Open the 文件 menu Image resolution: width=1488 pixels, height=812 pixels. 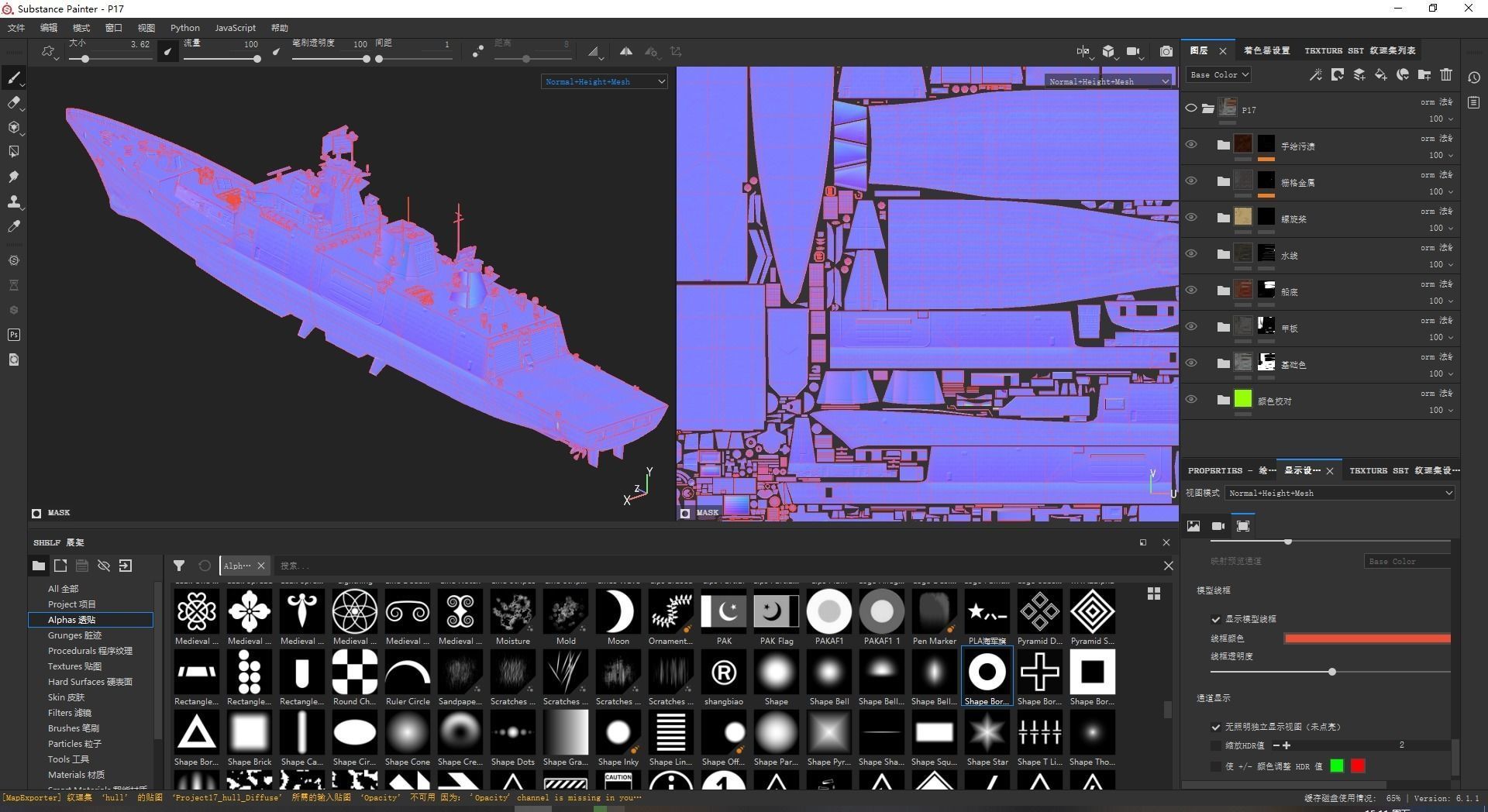[16, 28]
